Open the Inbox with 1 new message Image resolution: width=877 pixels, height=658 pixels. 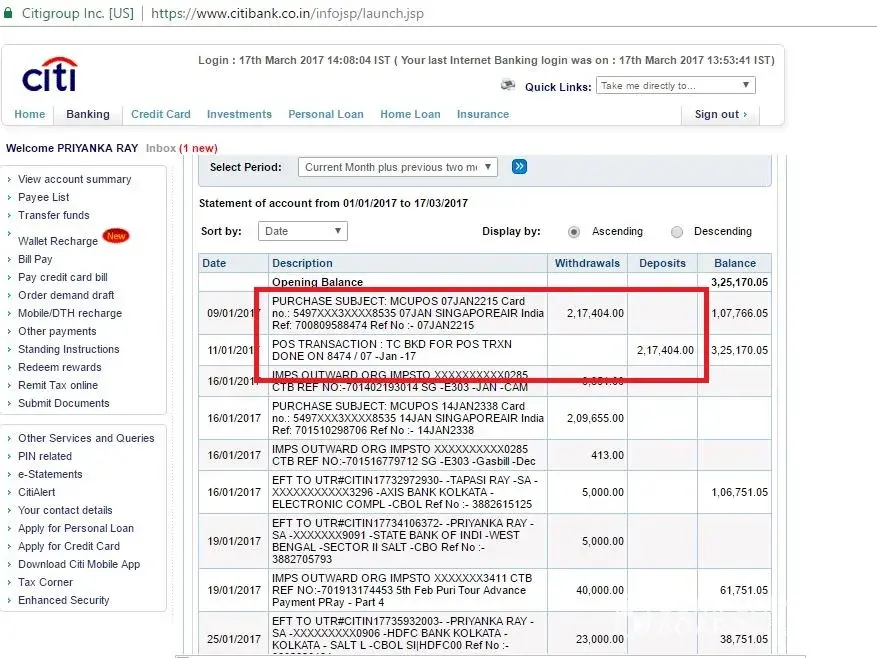click(x=181, y=148)
